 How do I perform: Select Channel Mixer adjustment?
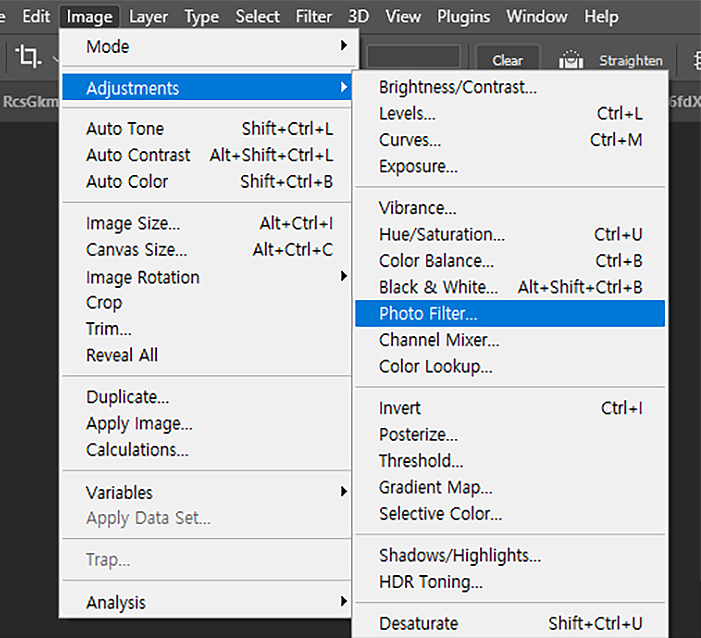[510, 340]
